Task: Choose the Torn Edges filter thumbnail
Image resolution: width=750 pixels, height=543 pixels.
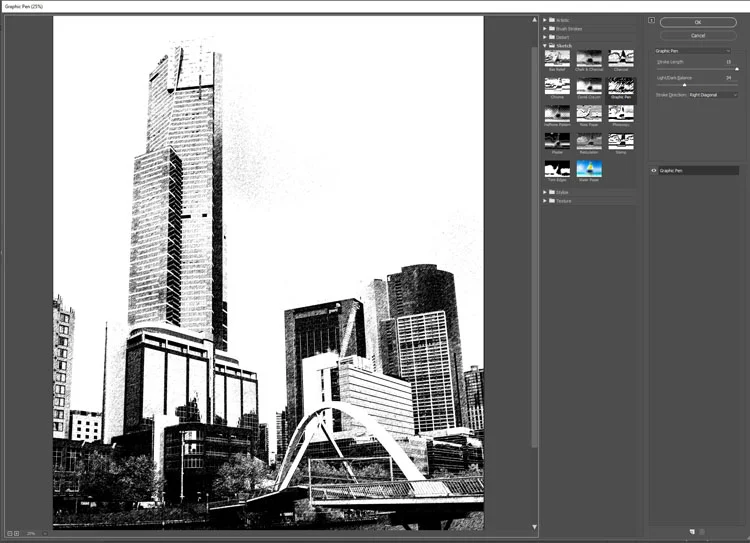Action: click(x=557, y=171)
